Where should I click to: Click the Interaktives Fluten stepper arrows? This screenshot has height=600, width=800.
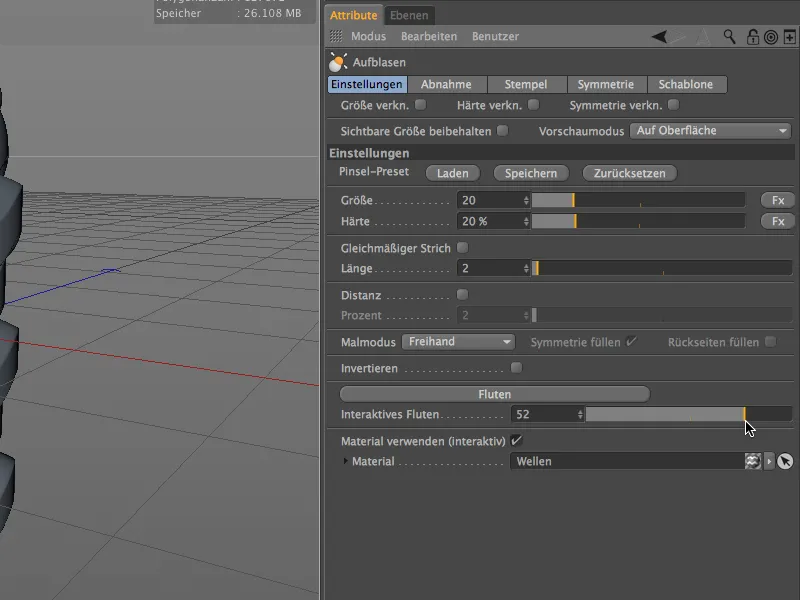[580, 414]
